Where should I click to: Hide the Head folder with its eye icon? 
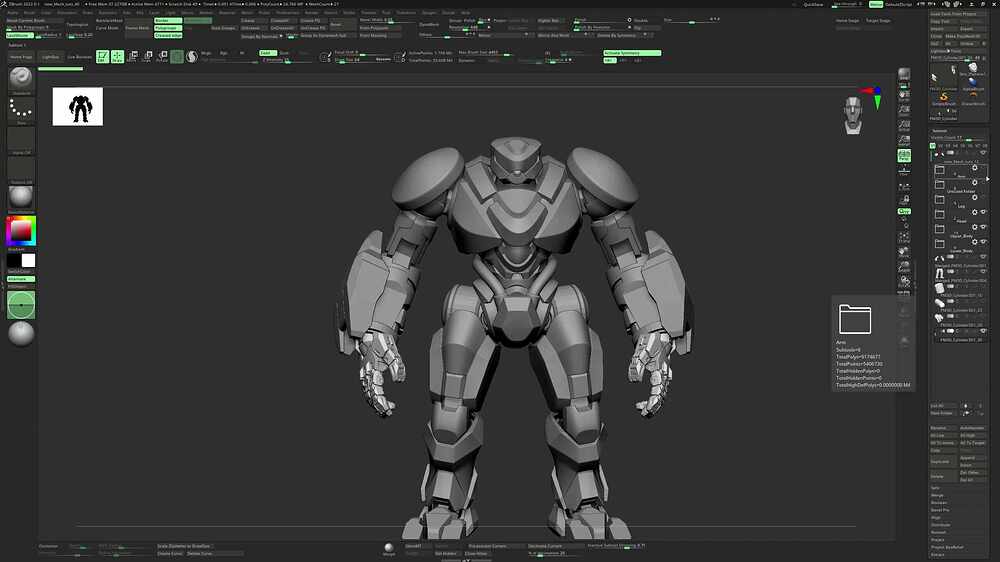click(983, 212)
